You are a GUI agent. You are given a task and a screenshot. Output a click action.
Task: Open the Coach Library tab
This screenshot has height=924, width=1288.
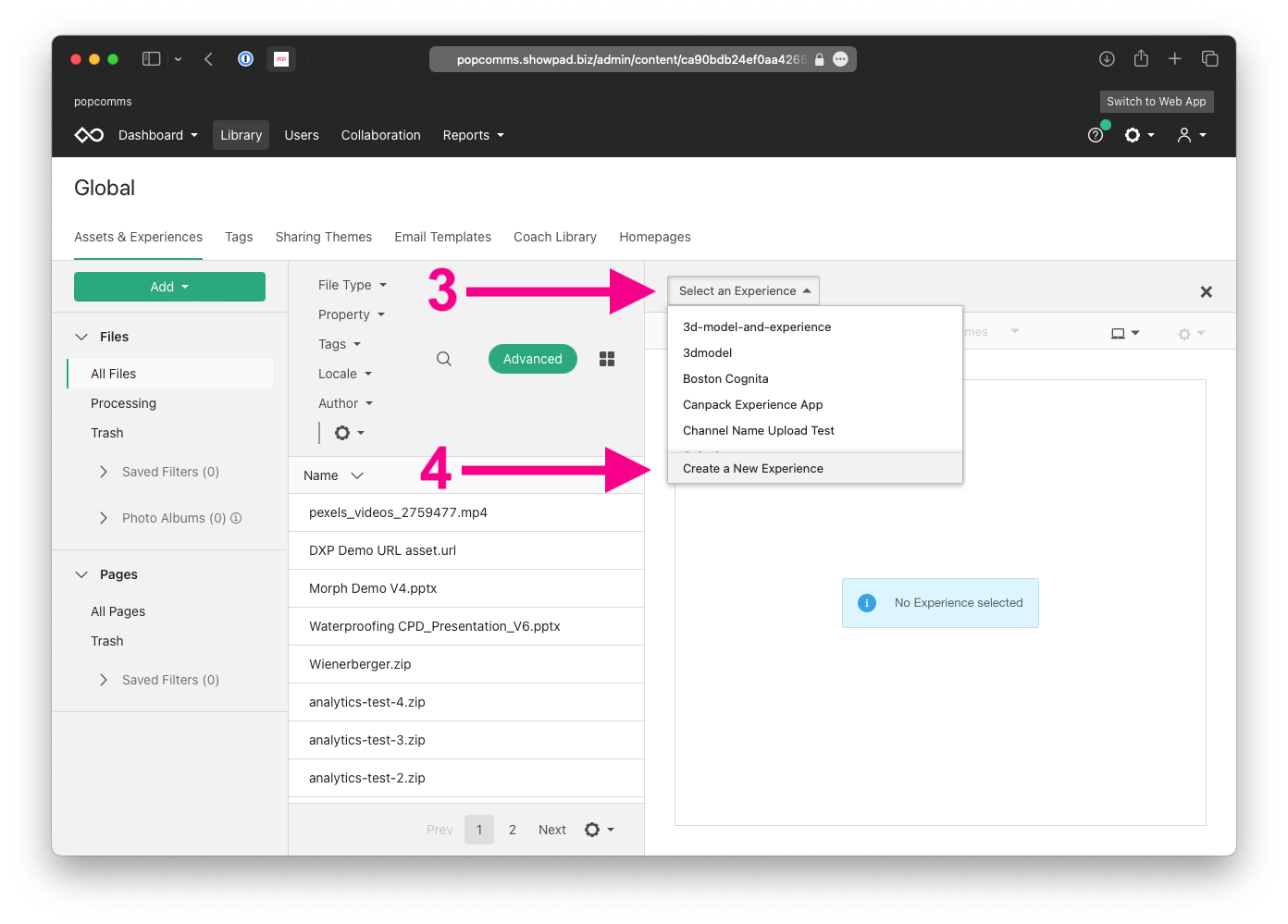[554, 237]
